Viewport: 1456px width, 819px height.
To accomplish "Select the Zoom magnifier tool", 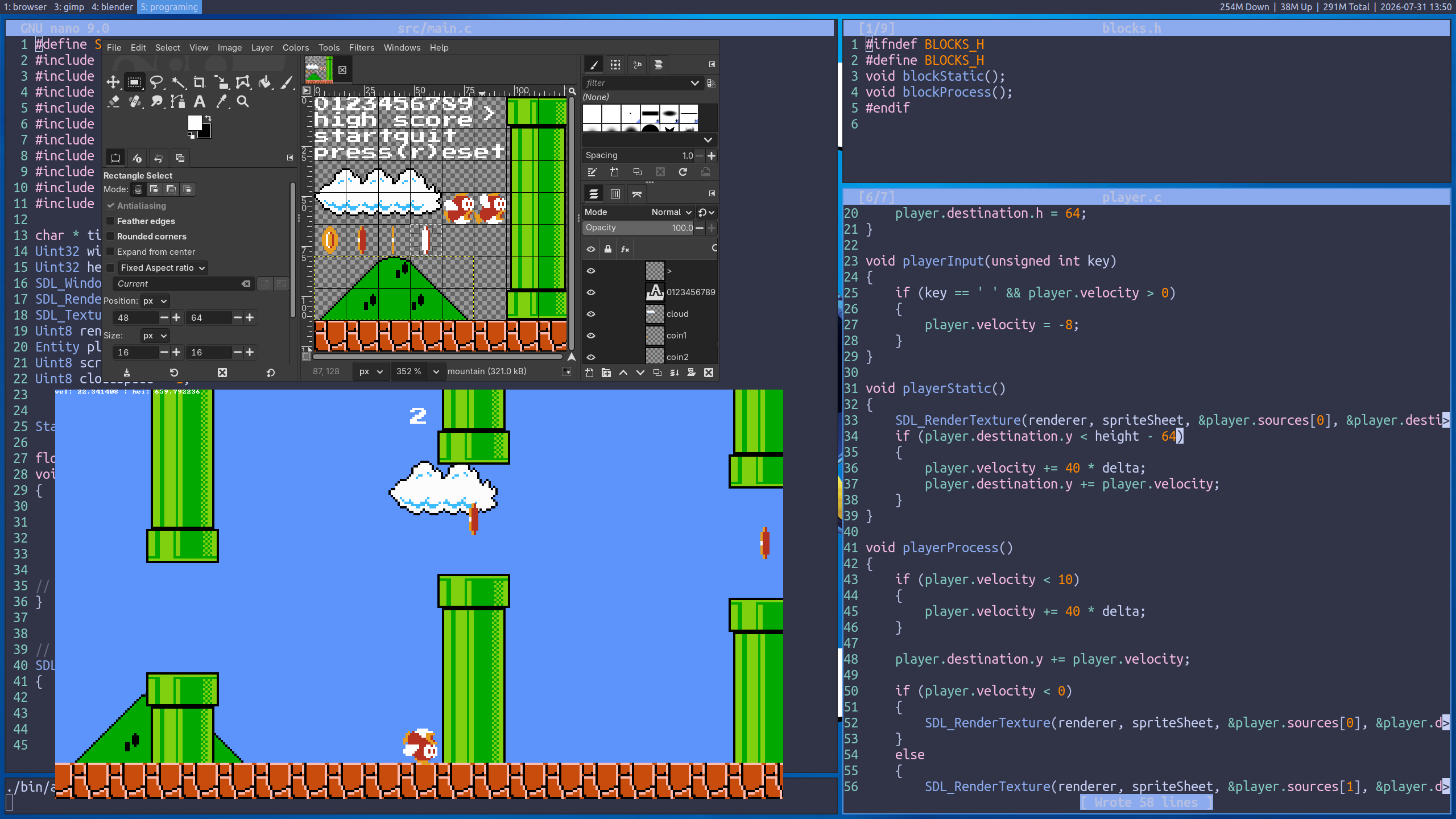I will (x=243, y=102).
